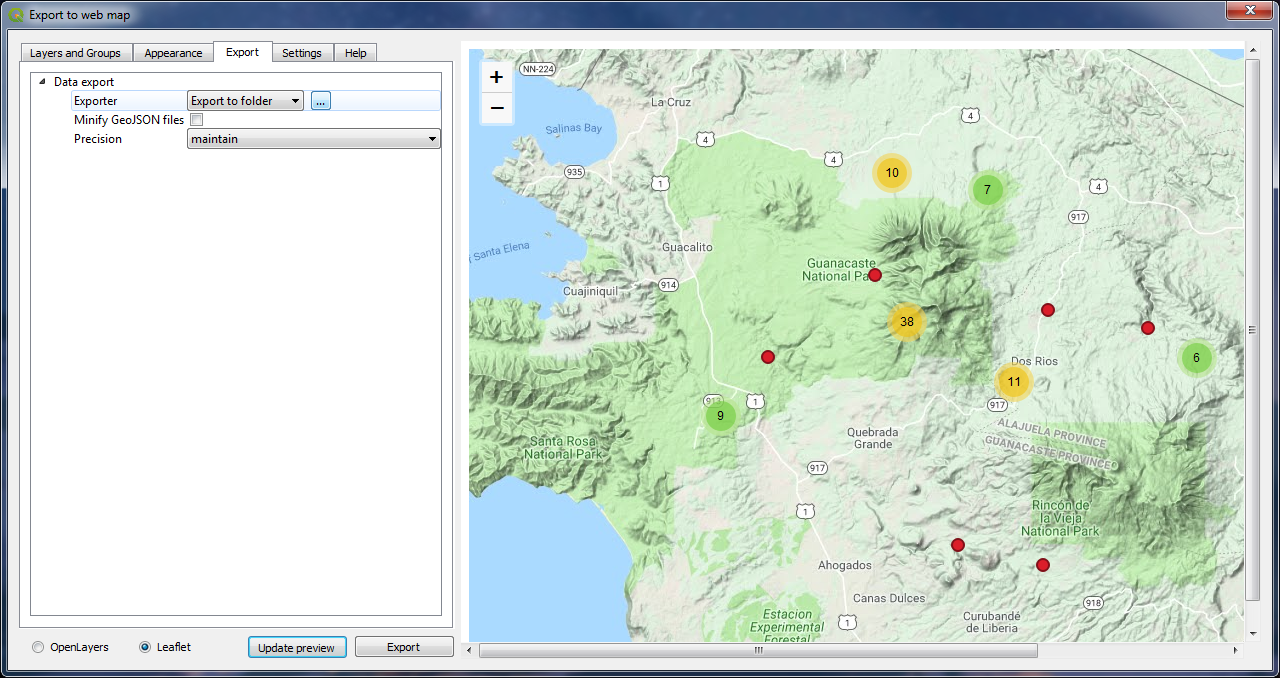Close the Export to web map window

tap(1248, 11)
